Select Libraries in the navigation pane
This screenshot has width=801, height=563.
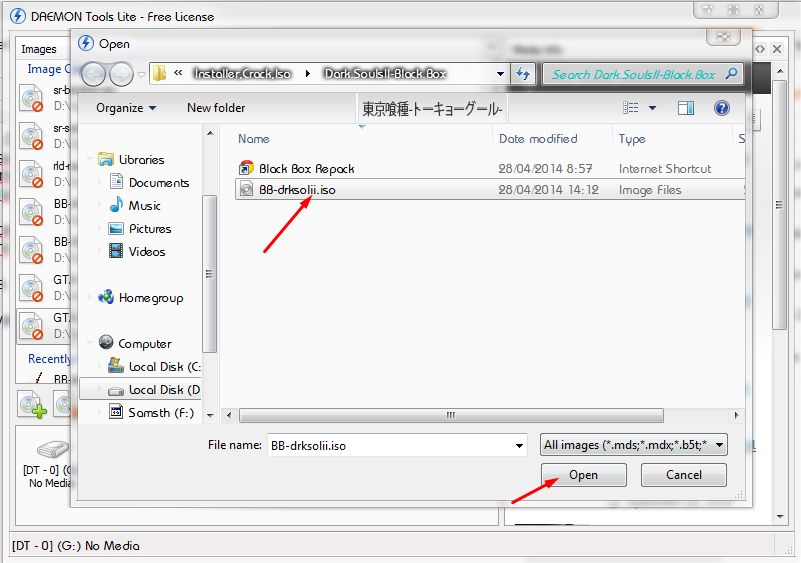(142, 160)
